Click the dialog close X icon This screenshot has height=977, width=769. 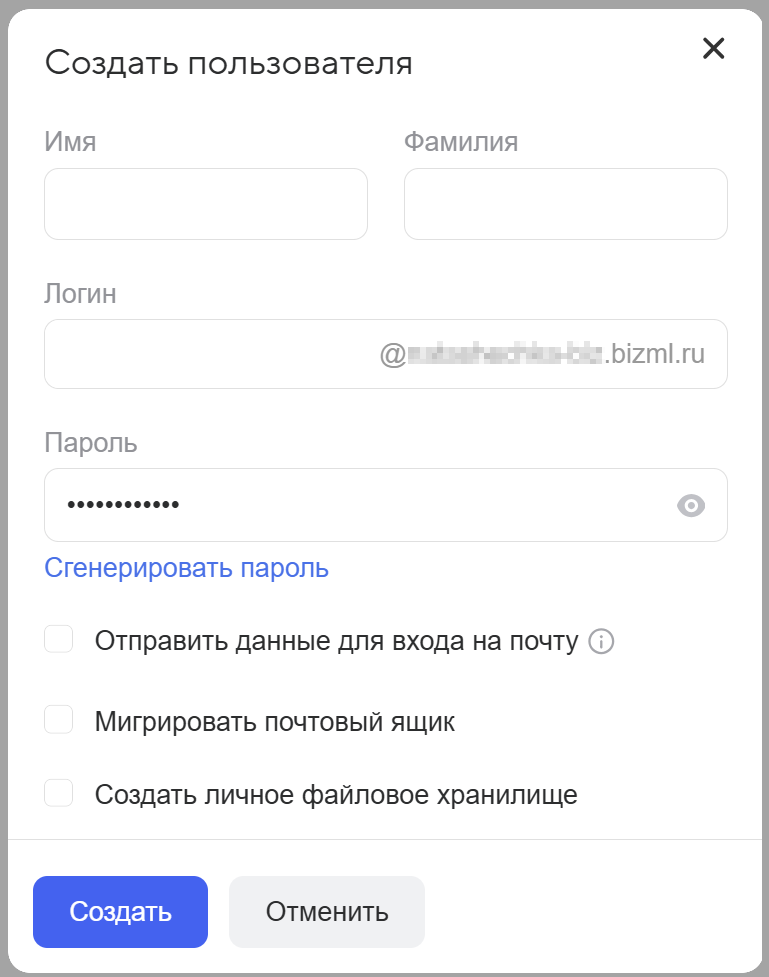(x=714, y=48)
